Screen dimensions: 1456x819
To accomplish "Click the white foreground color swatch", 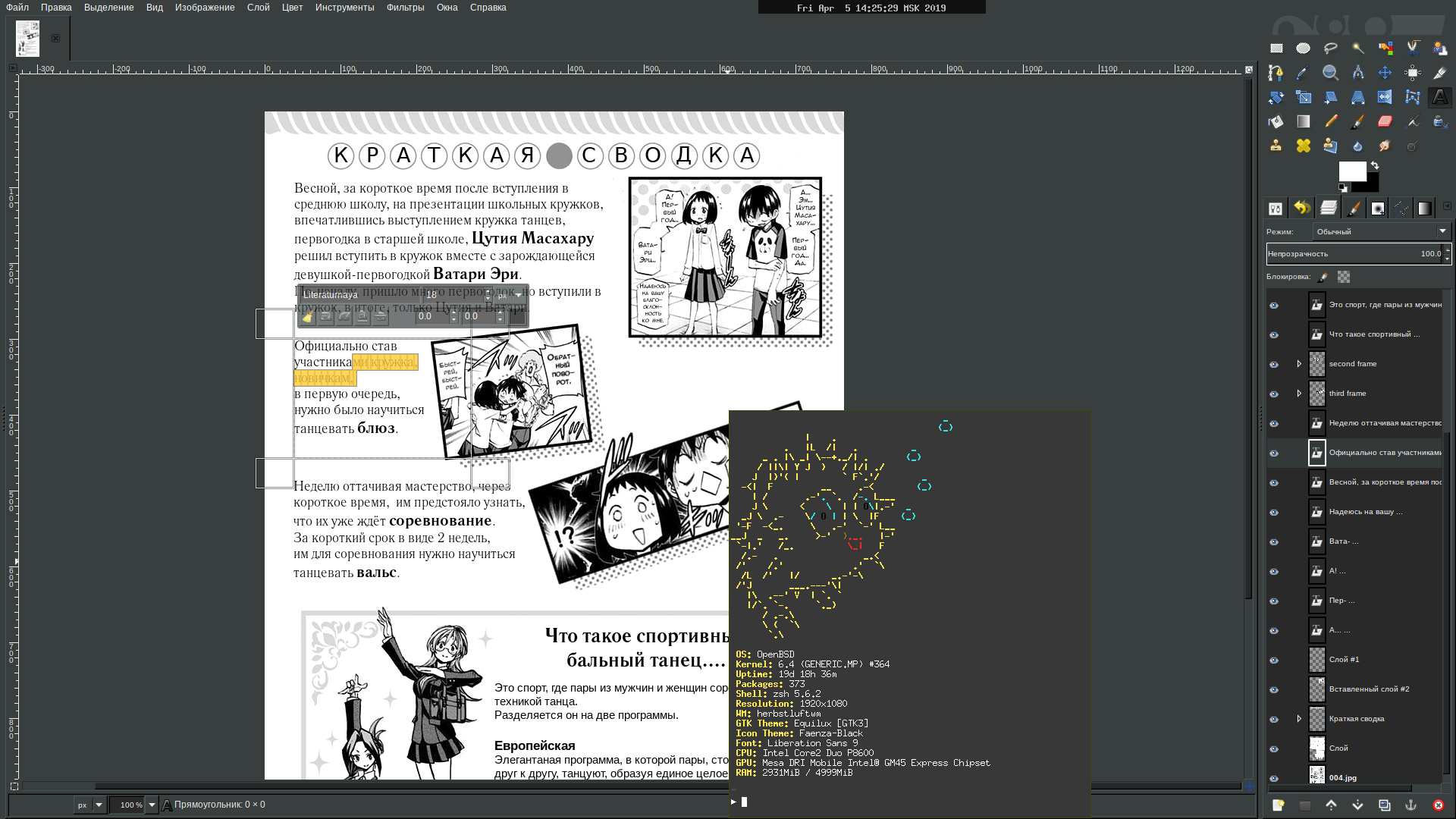I will point(1351,171).
